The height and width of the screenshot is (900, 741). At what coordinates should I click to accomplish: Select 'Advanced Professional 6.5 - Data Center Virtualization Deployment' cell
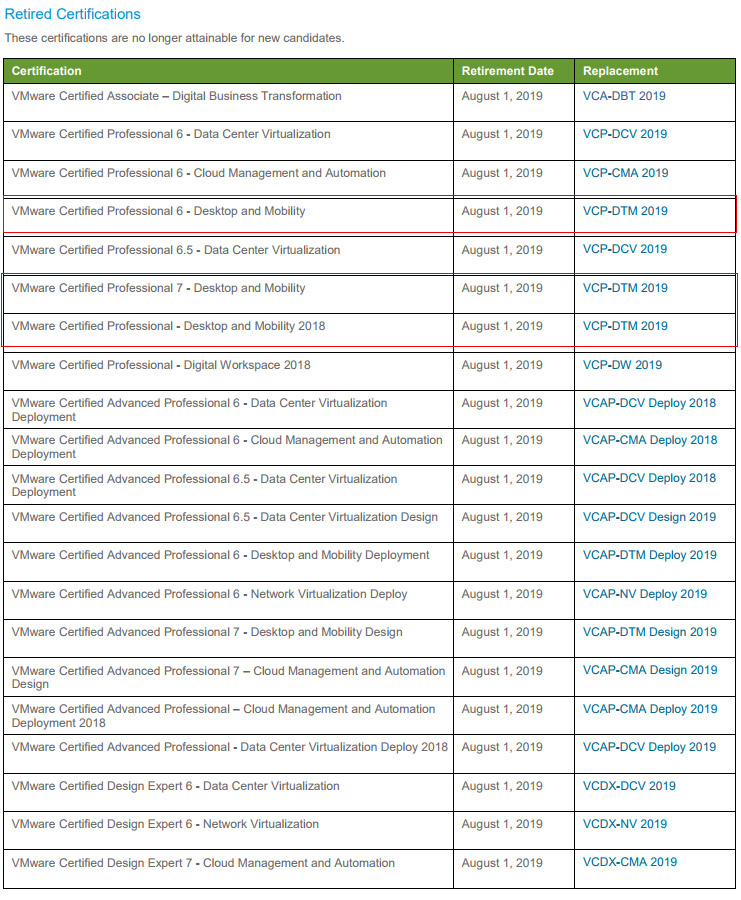pos(228,485)
